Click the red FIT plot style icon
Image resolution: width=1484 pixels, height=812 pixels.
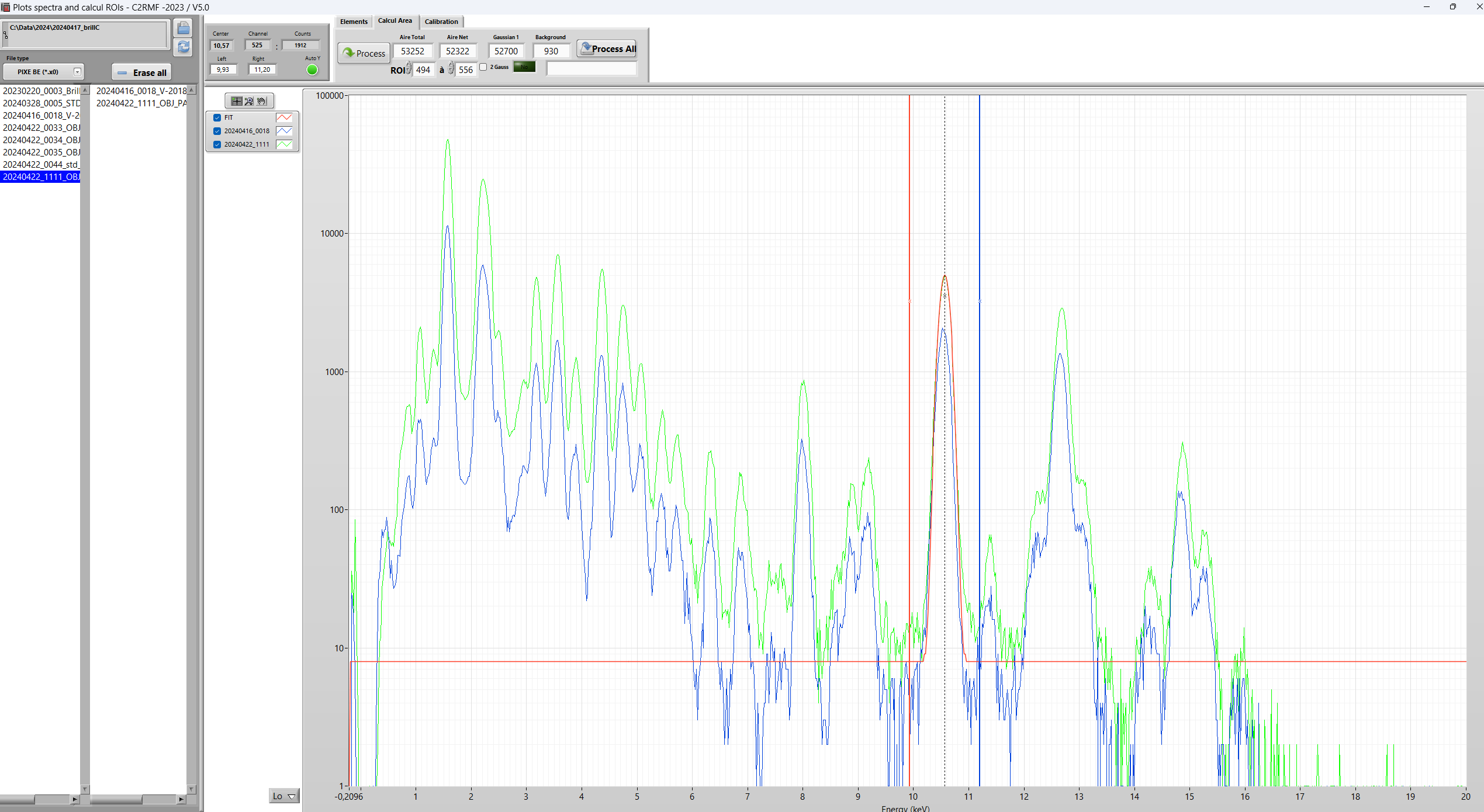(284, 117)
